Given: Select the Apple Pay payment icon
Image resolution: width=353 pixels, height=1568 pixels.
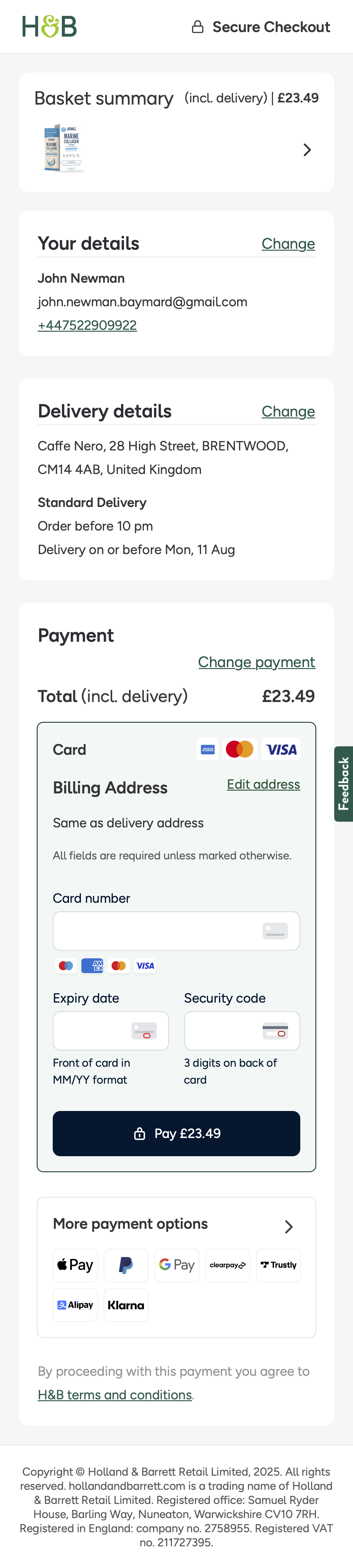Looking at the screenshot, I should tap(75, 1265).
